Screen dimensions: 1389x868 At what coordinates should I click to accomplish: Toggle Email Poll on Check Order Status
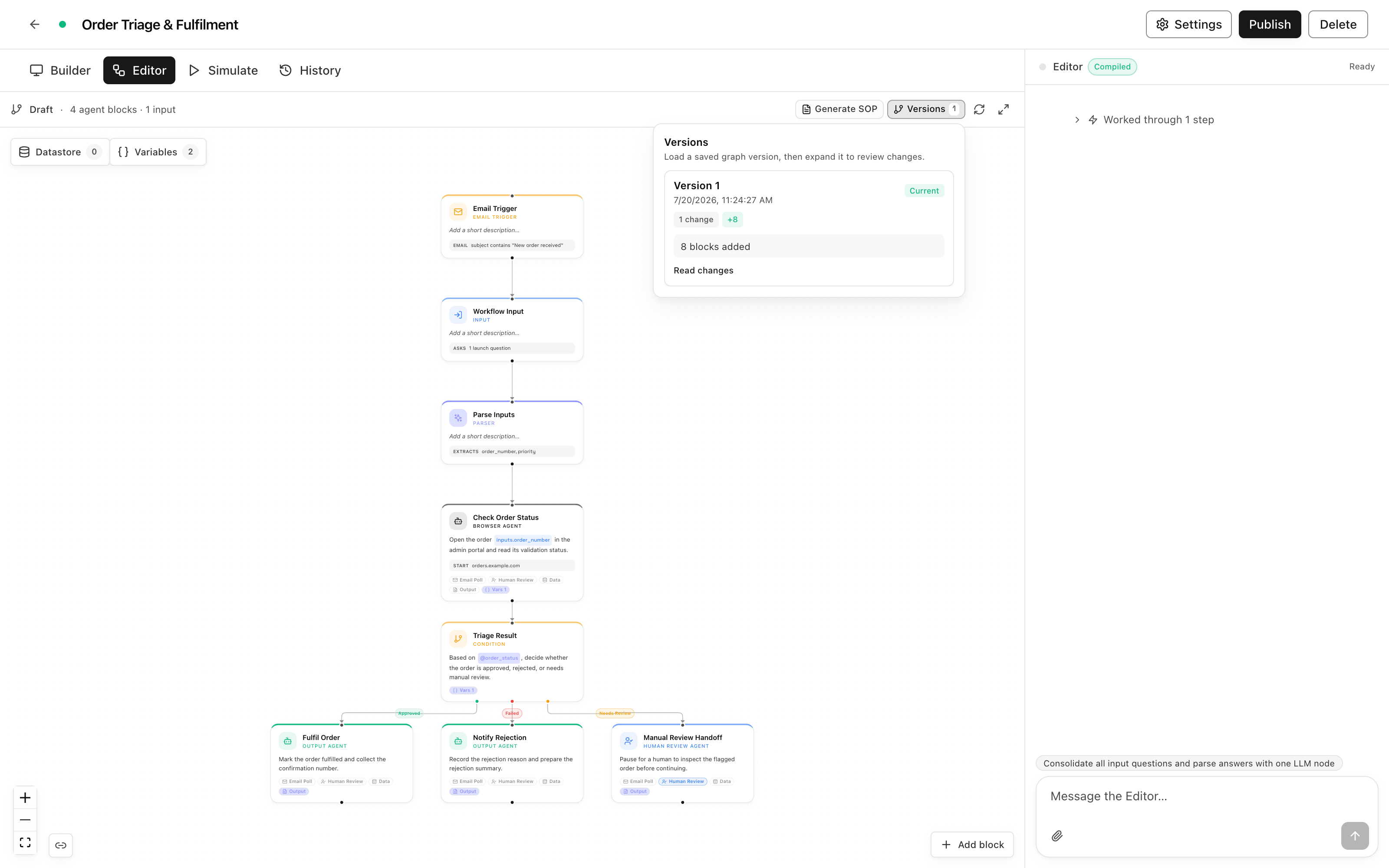467,580
